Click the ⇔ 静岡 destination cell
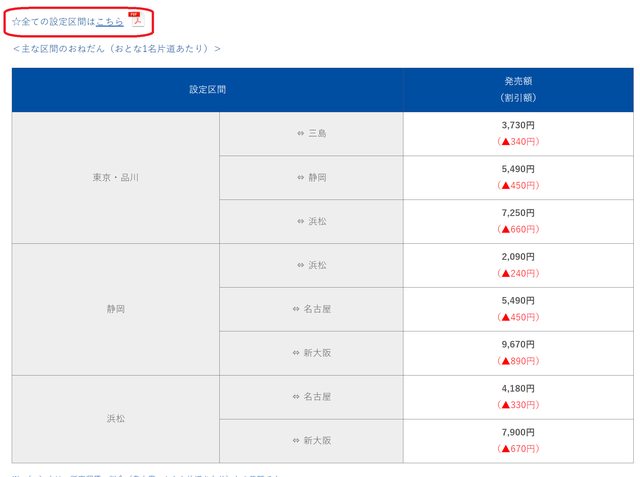 [312, 177]
